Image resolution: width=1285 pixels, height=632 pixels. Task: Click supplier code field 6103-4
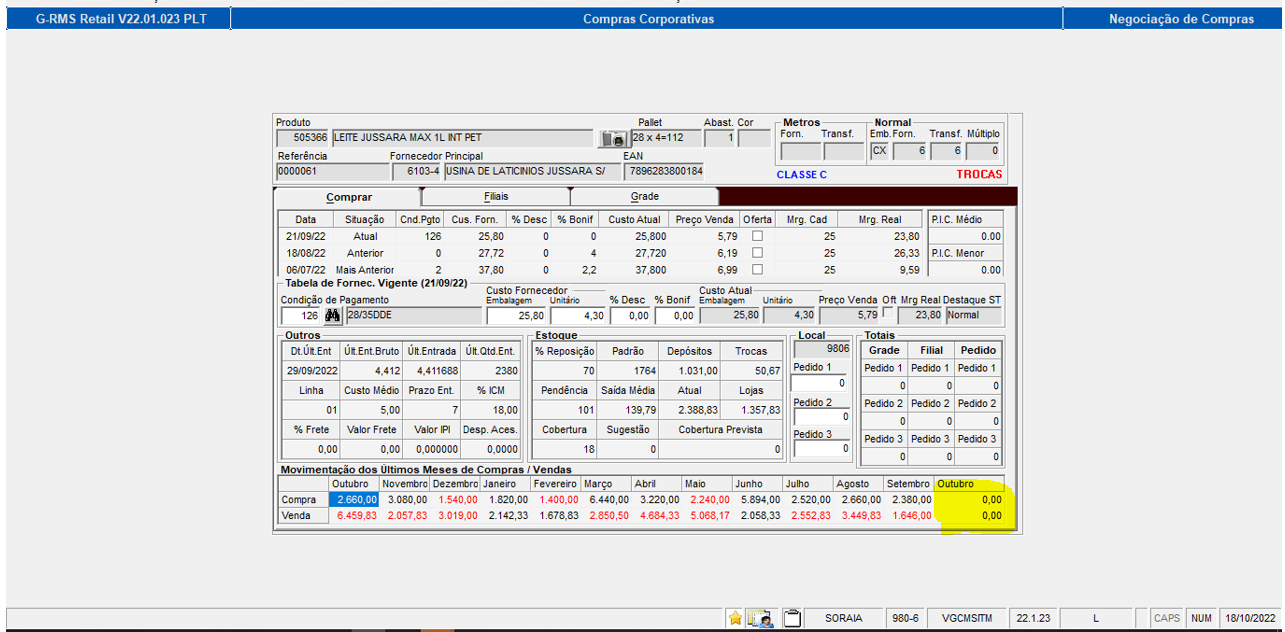click(x=416, y=171)
